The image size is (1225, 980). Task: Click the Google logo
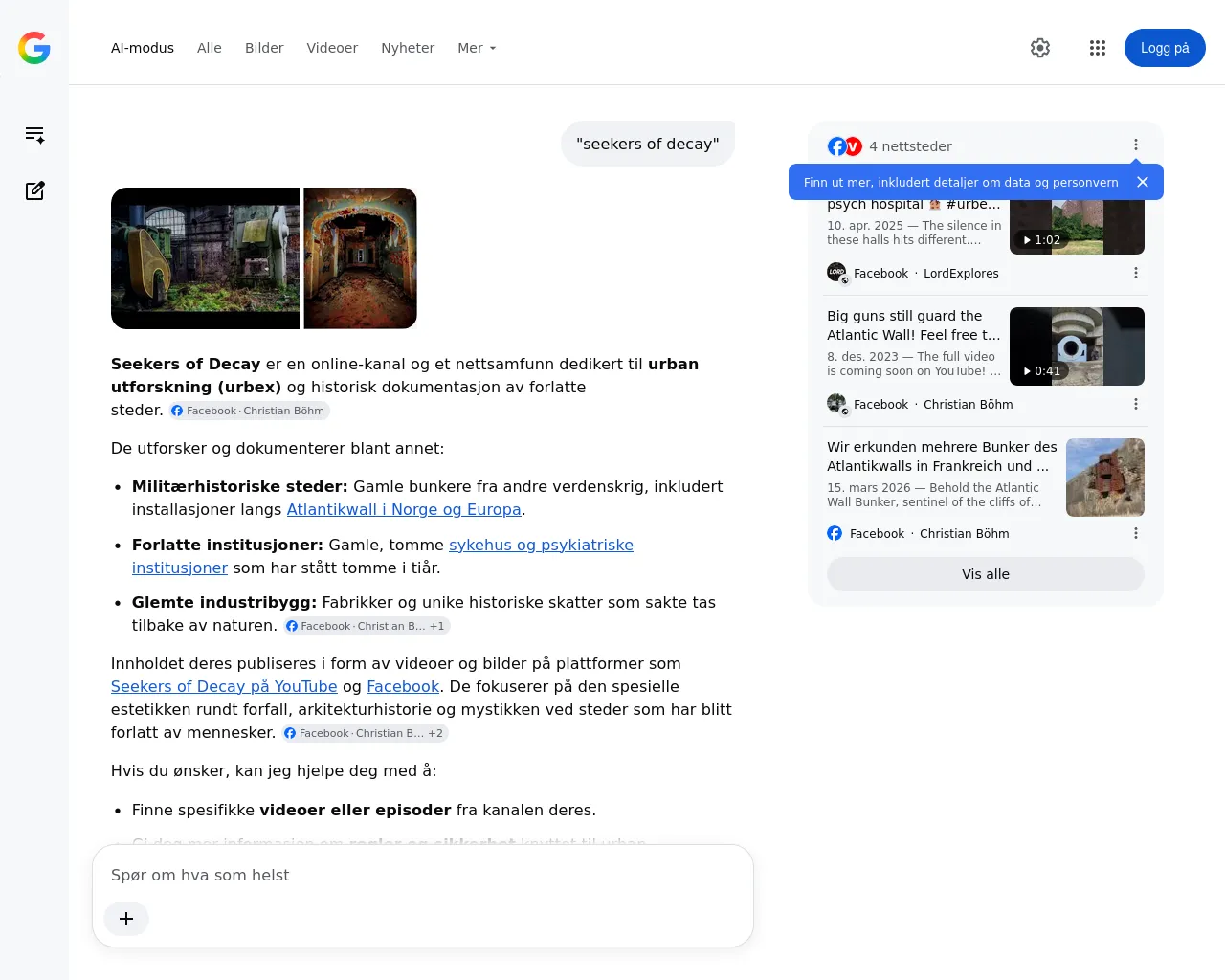pyautogui.click(x=34, y=48)
